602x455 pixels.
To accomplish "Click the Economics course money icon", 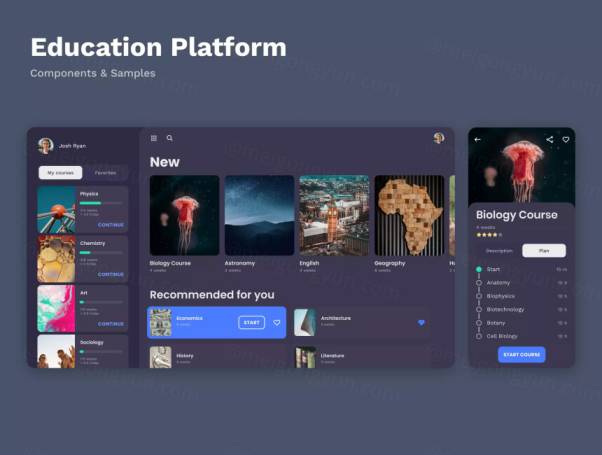I will [160, 322].
